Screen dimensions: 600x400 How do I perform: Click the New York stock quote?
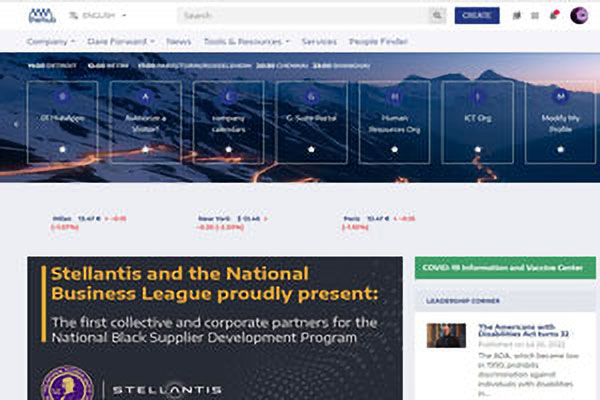pos(232,223)
